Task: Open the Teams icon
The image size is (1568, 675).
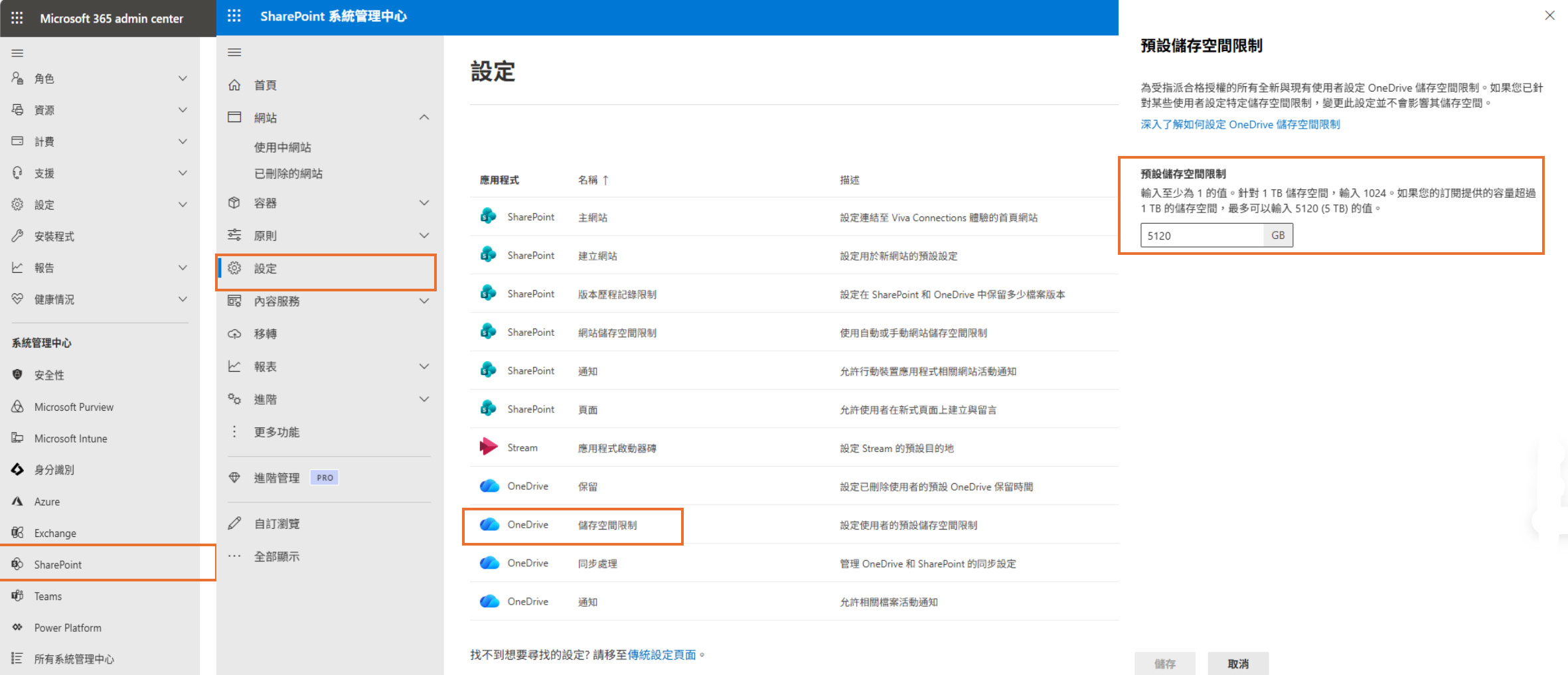Action: tap(18, 595)
